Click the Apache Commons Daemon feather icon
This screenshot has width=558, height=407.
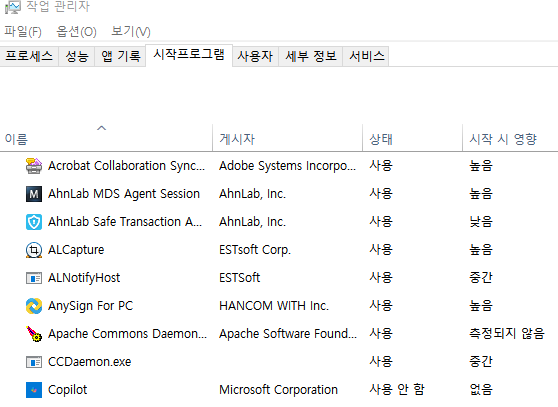(x=34, y=334)
